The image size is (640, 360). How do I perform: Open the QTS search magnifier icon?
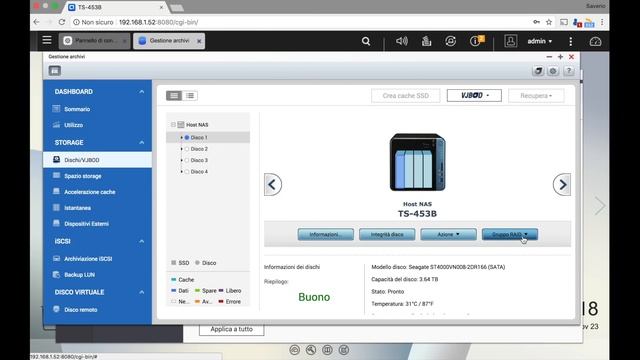(366, 41)
